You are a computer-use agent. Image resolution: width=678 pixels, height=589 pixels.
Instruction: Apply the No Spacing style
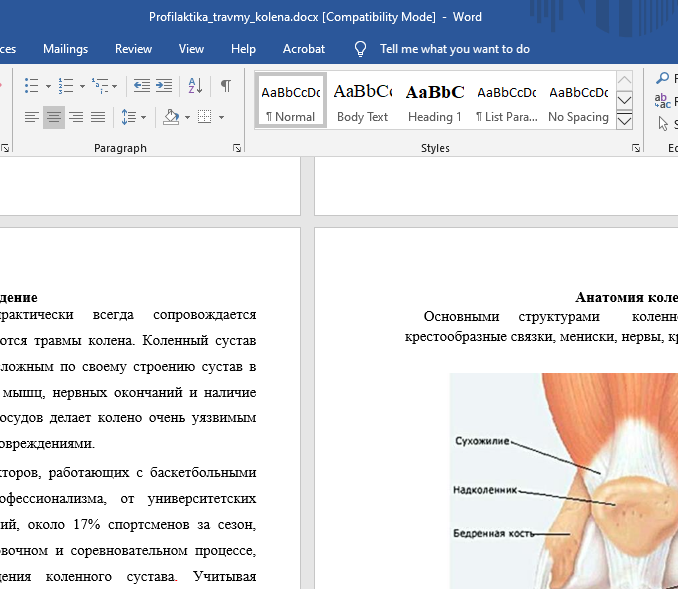pyautogui.click(x=578, y=101)
